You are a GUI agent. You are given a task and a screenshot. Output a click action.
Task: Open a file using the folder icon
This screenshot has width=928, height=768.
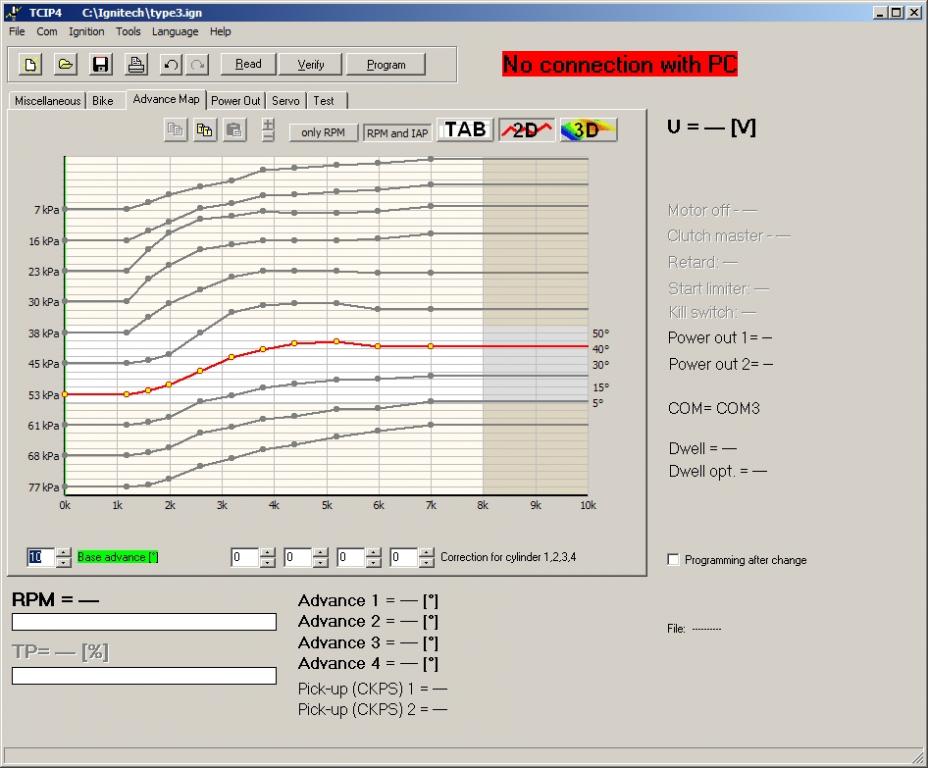click(x=65, y=64)
